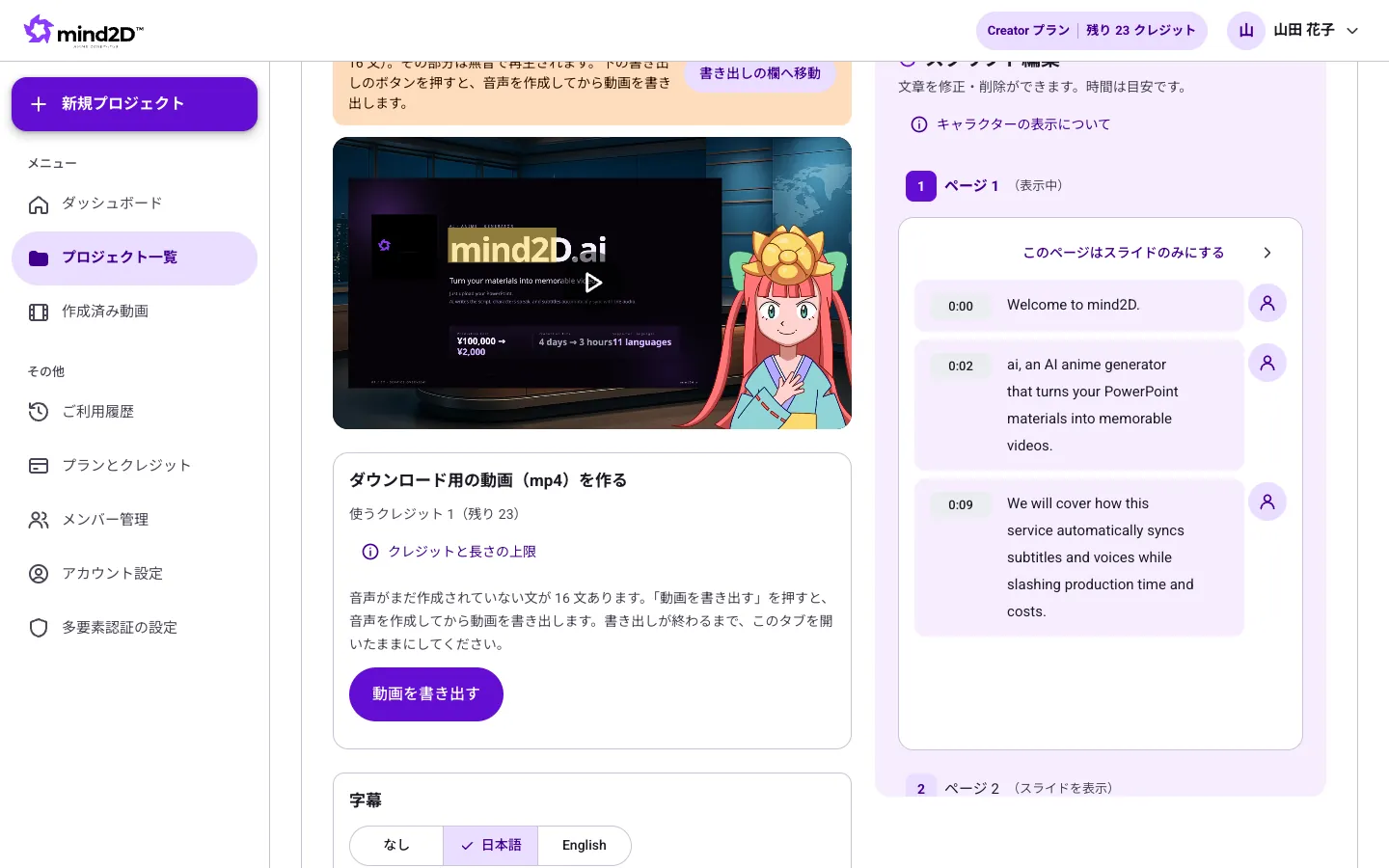Toggle character icon for Welcome to mind2D line

click(1267, 303)
